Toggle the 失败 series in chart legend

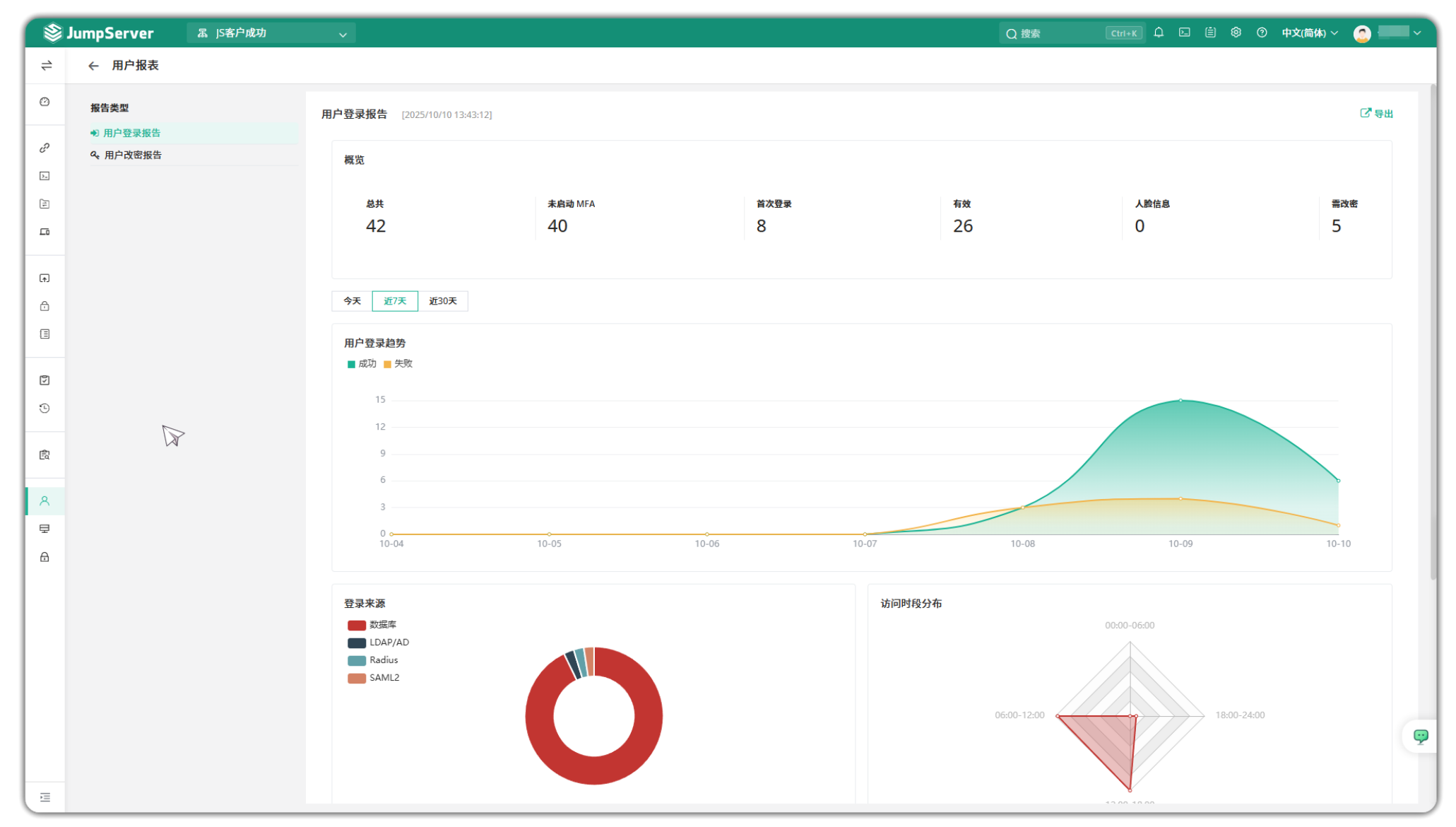click(398, 364)
